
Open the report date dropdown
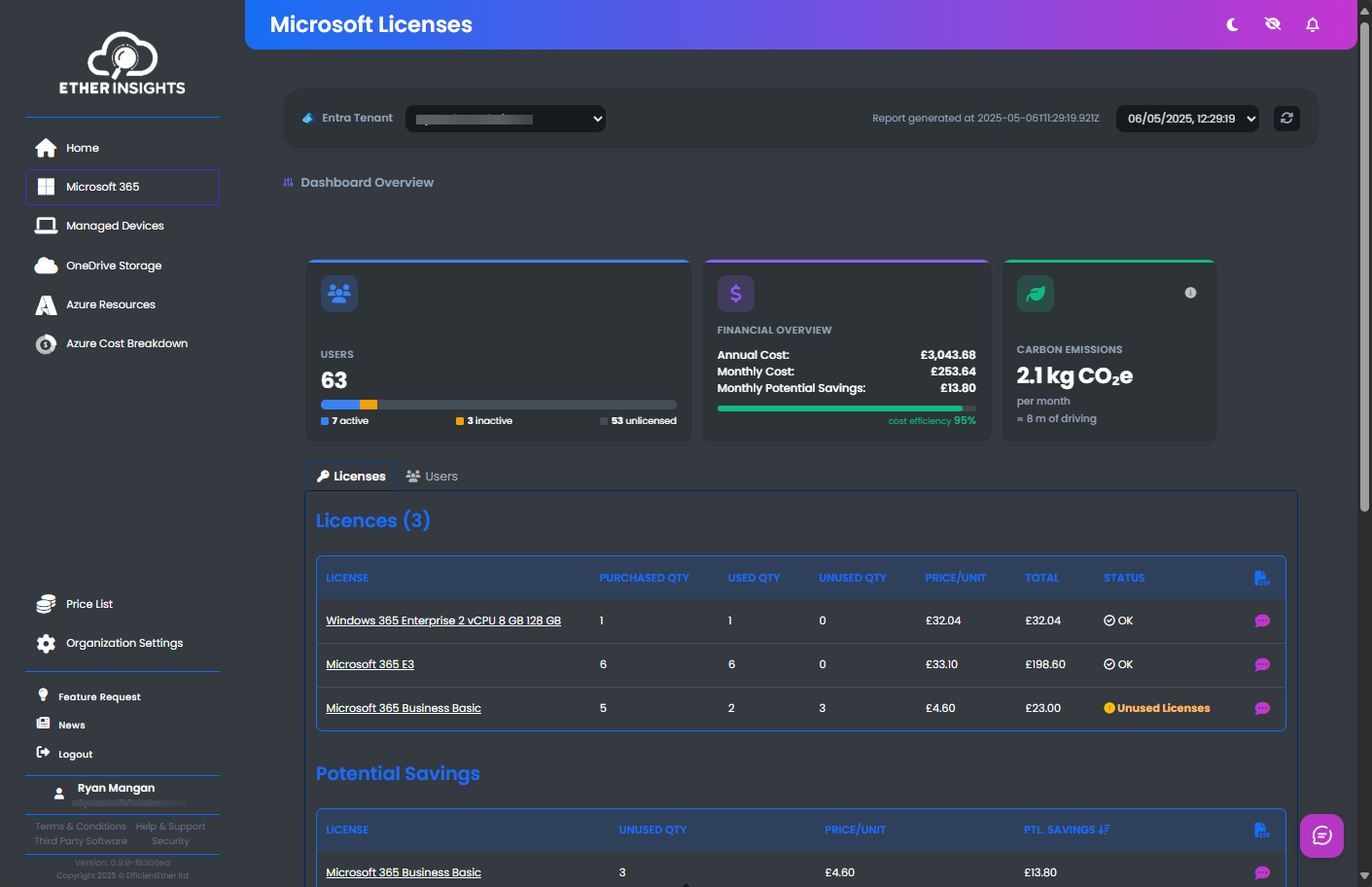tap(1187, 119)
